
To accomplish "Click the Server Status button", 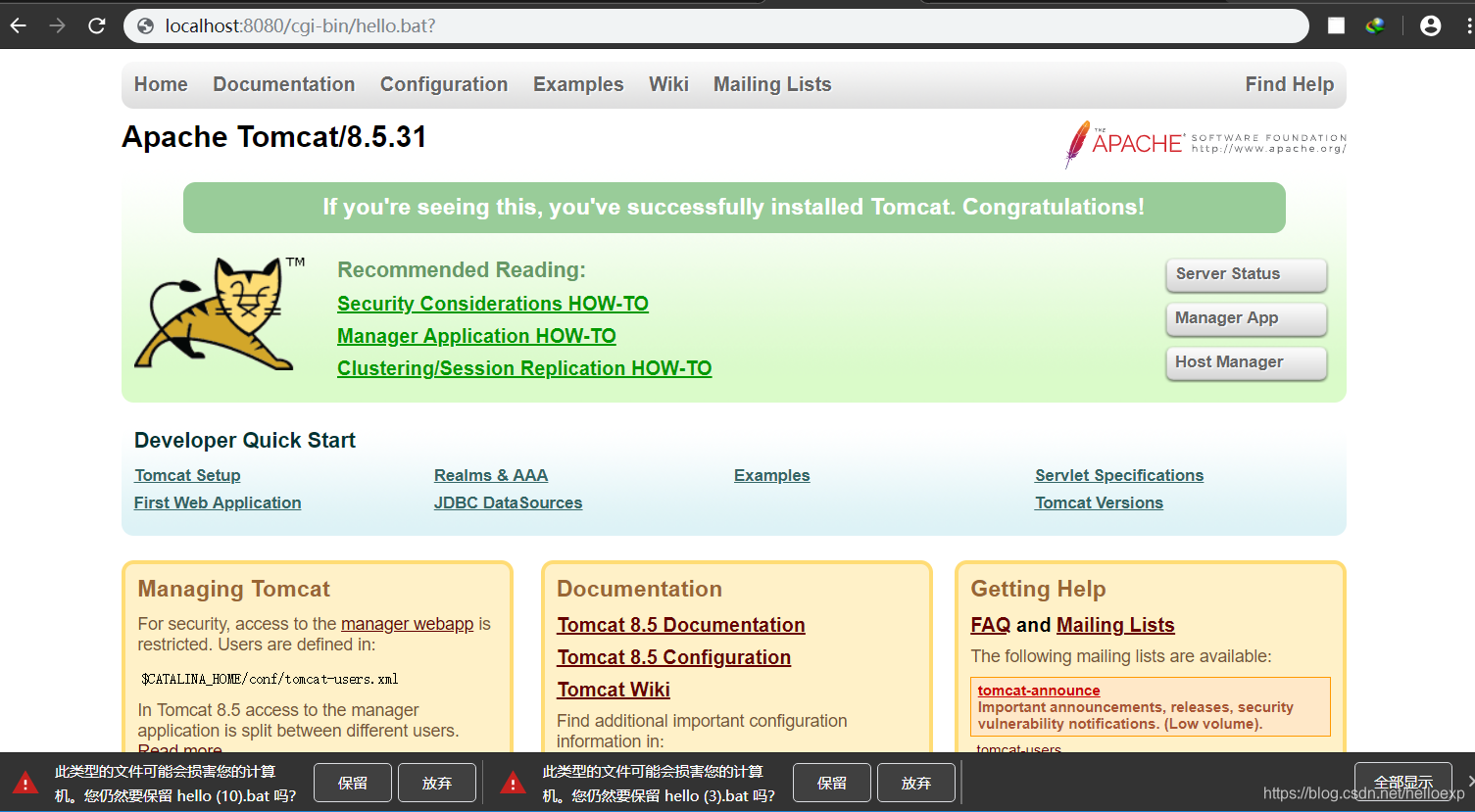I will (1246, 274).
